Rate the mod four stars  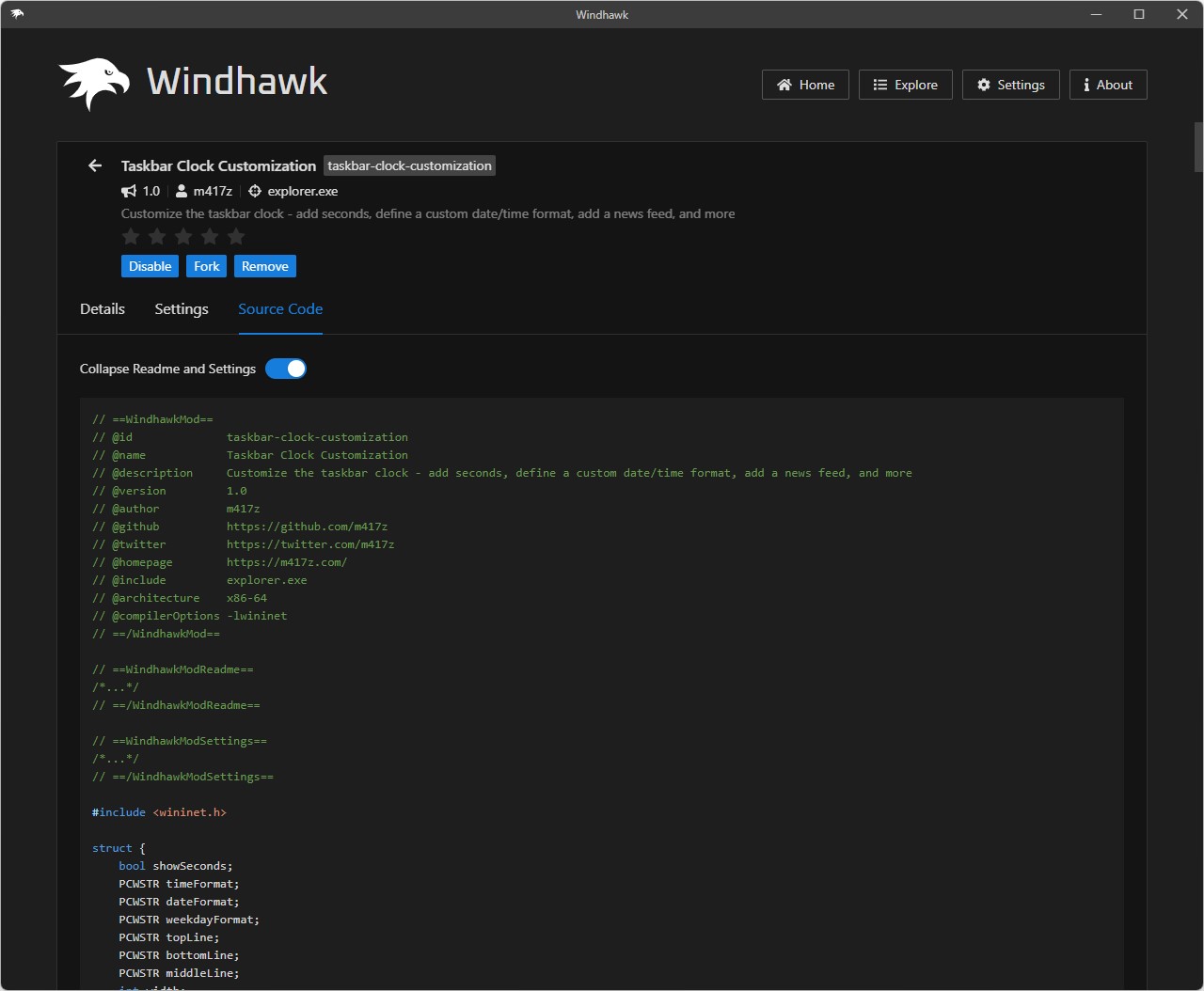[210, 236]
